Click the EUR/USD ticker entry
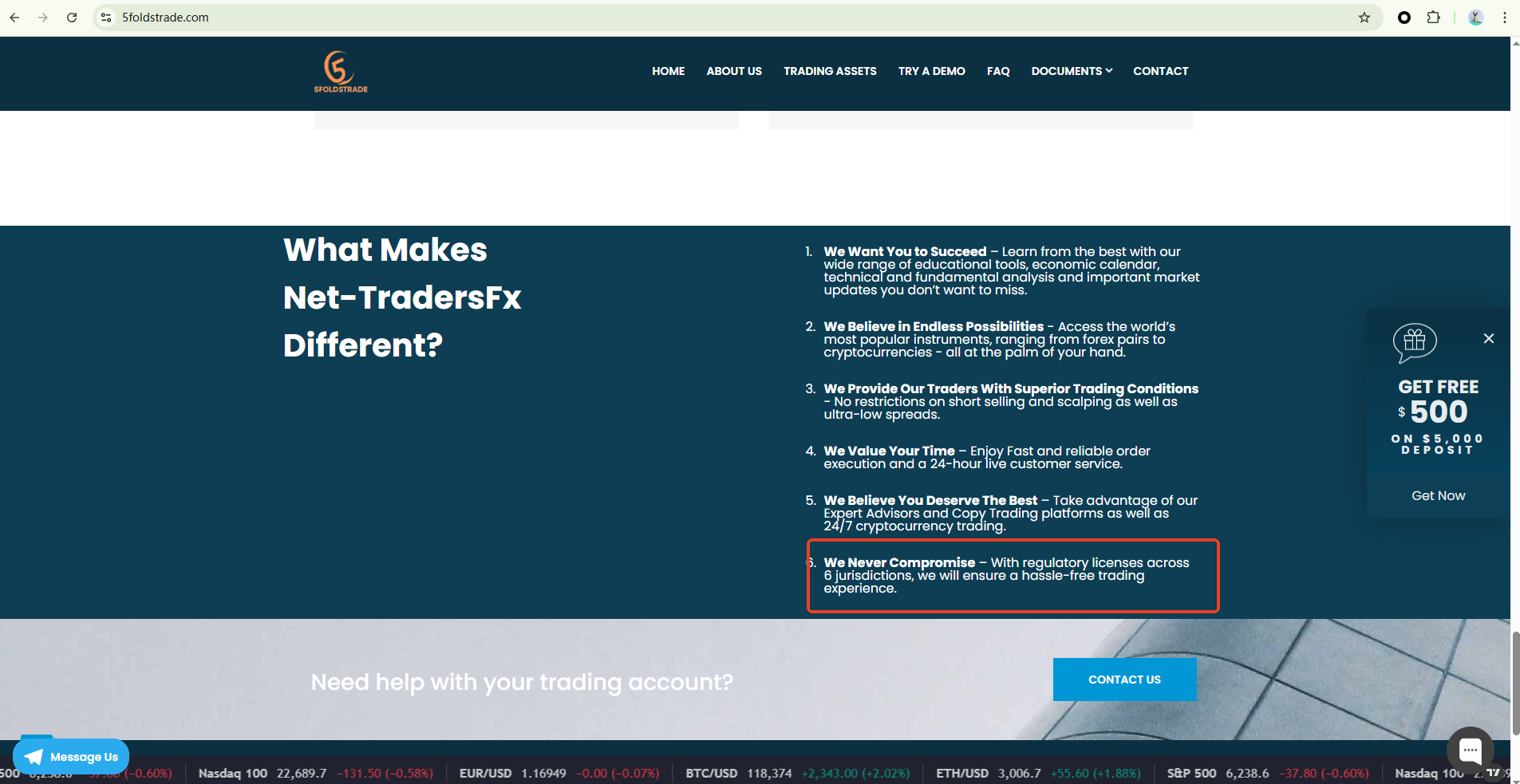 coord(559,773)
